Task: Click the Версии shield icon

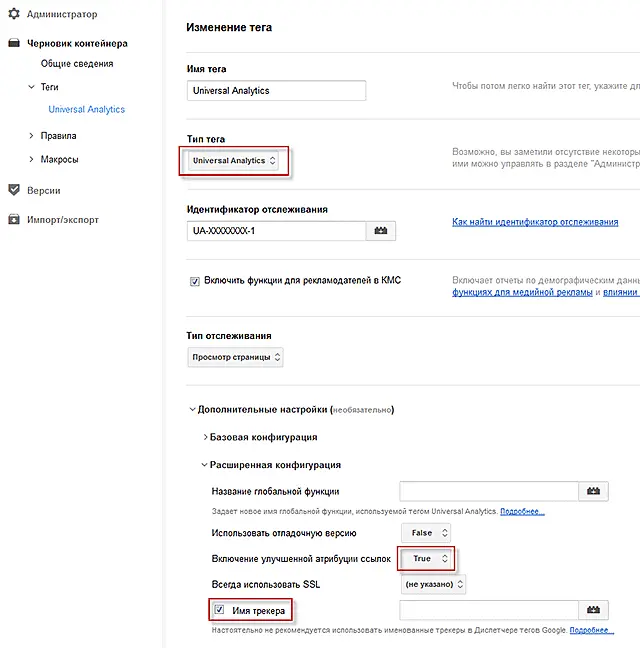Action: click(14, 190)
